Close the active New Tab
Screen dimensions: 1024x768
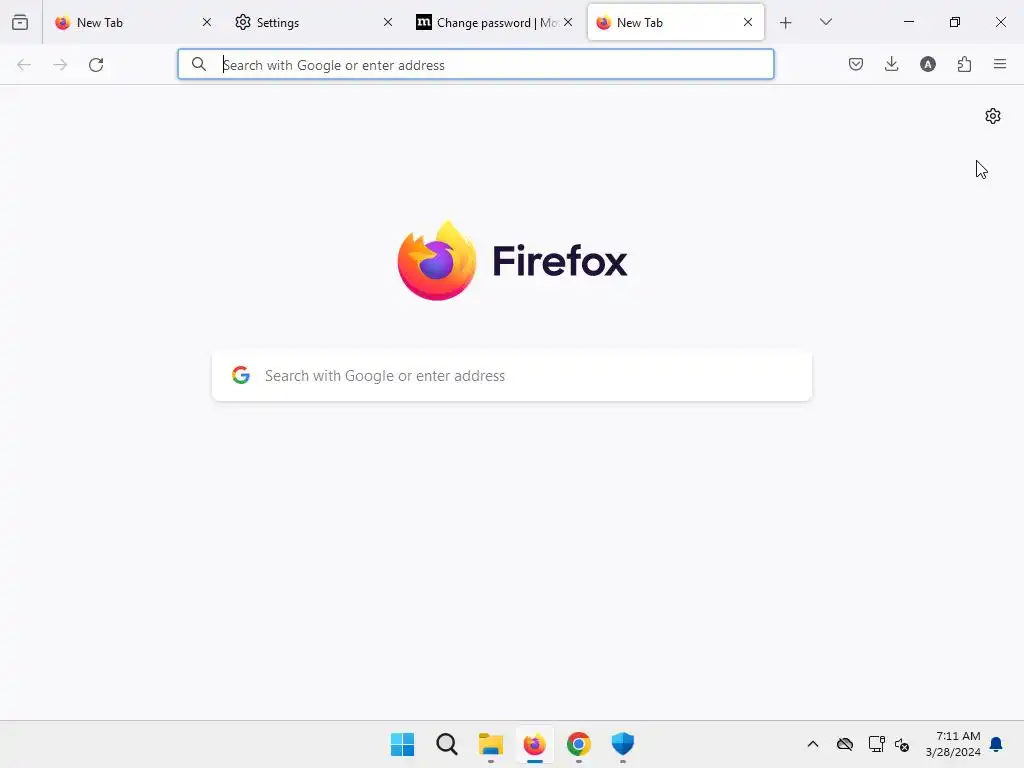pyautogui.click(x=748, y=22)
